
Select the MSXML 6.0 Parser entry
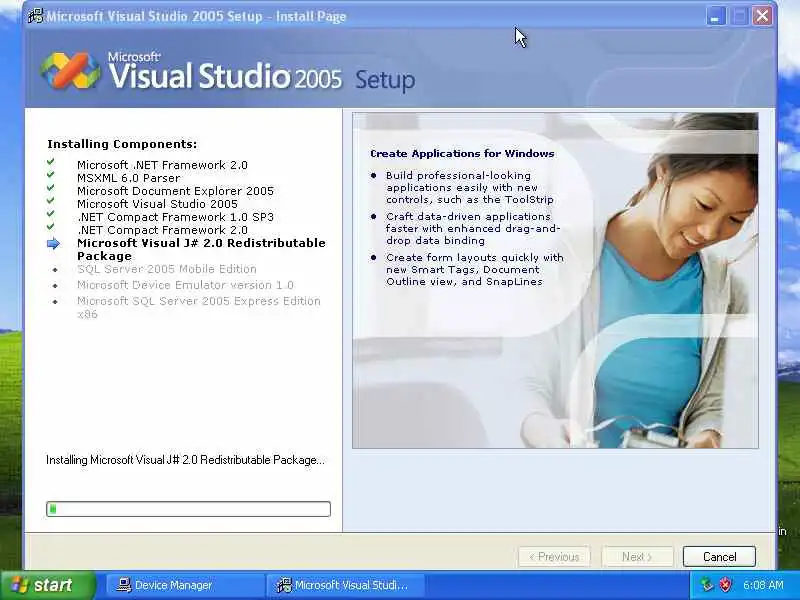pyautogui.click(x=129, y=178)
